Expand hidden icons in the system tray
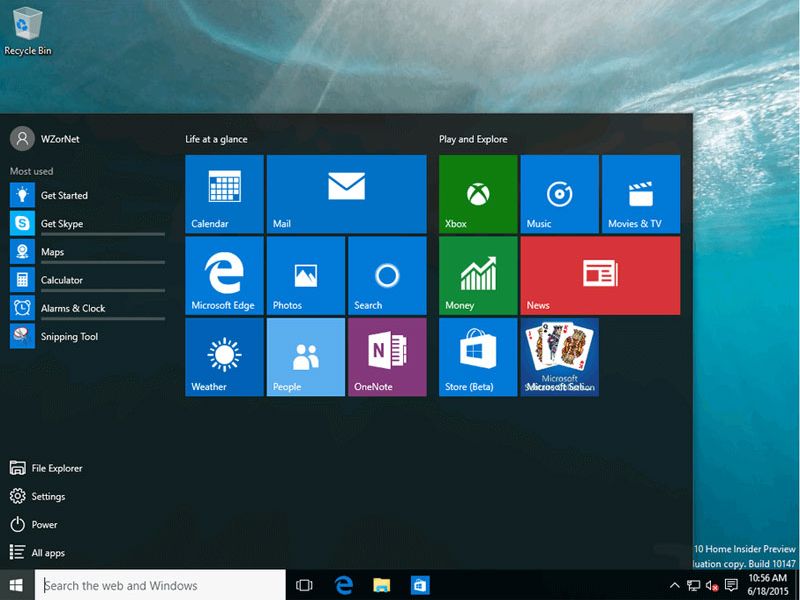 [x=675, y=585]
